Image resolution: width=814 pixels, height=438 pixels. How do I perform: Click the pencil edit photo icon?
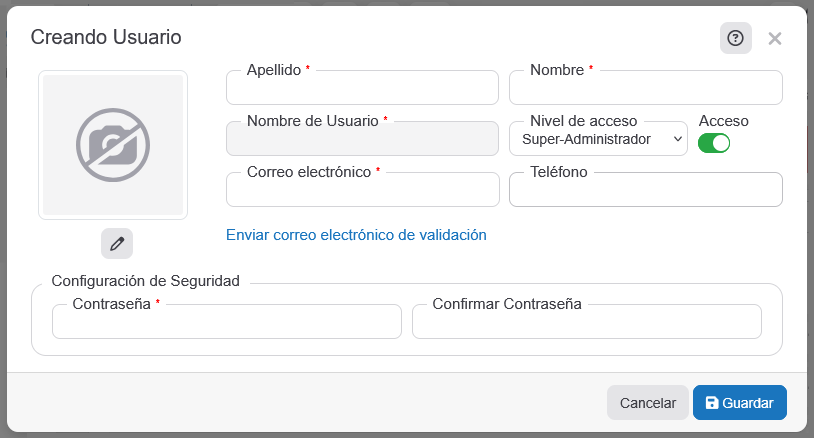tap(117, 243)
